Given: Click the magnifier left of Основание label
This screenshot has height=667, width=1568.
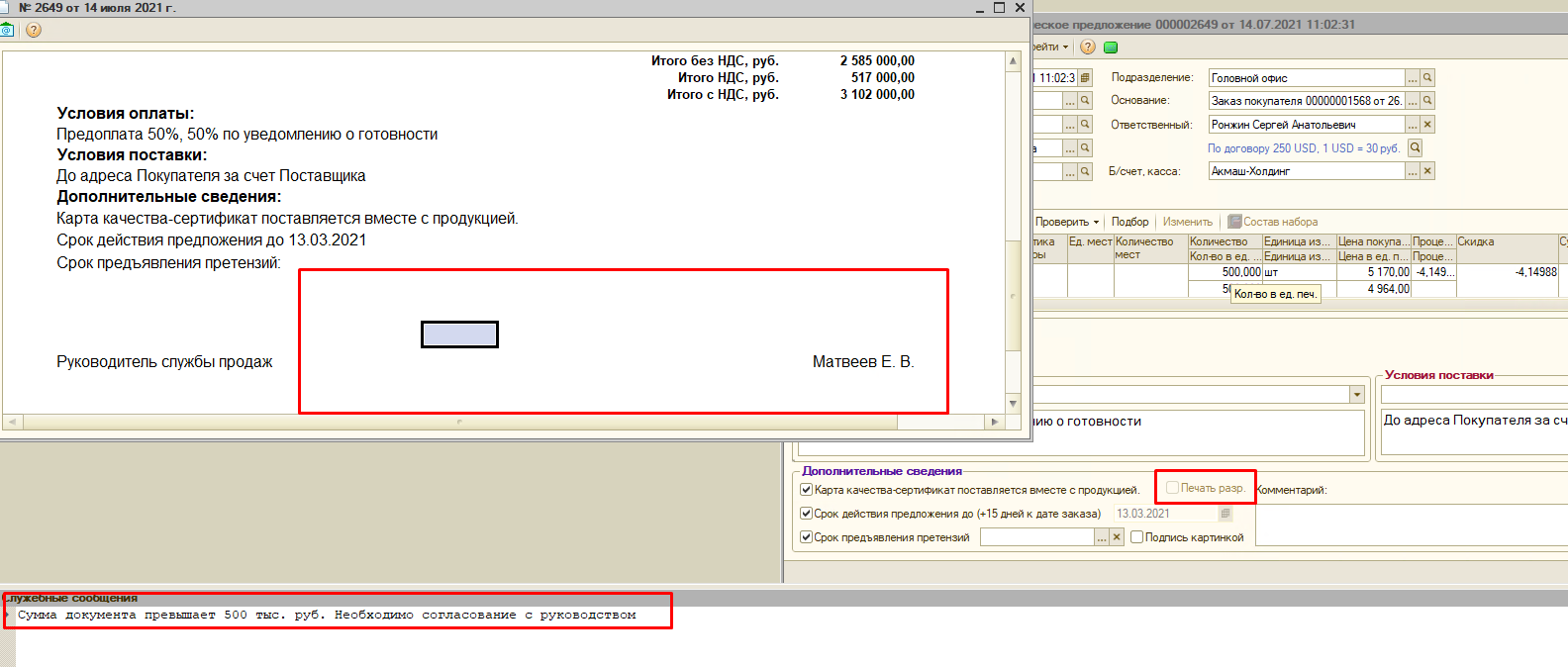Looking at the screenshot, I should click(x=1085, y=100).
